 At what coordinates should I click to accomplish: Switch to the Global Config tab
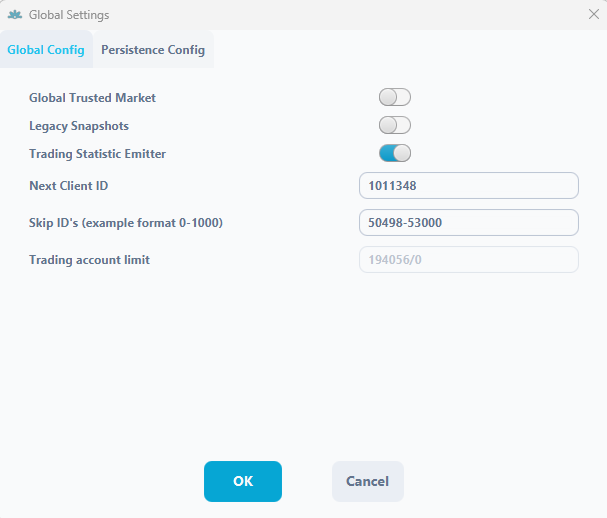pyautogui.click(x=46, y=50)
